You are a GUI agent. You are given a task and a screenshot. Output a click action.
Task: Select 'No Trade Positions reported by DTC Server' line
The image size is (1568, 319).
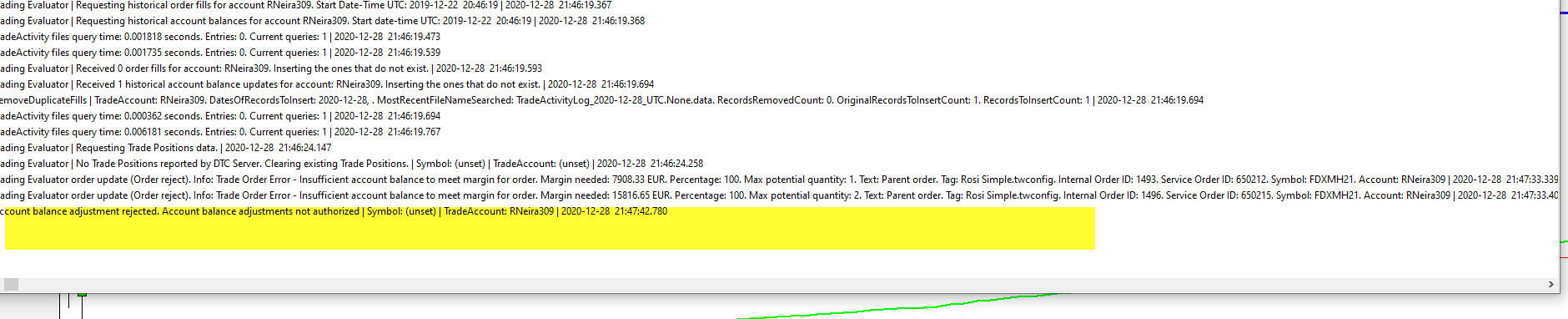tap(352, 164)
